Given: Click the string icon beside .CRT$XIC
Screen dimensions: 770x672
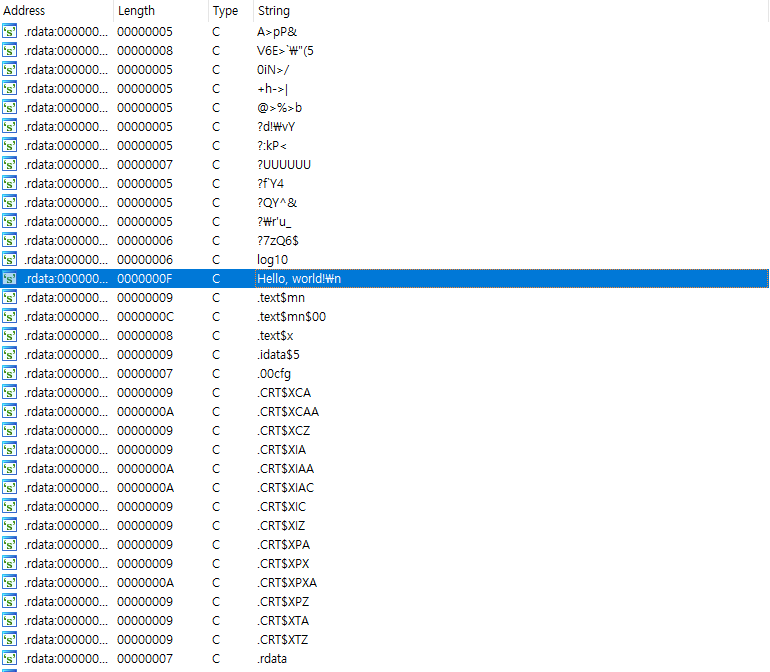Looking at the screenshot, I should (x=9, y=506).
